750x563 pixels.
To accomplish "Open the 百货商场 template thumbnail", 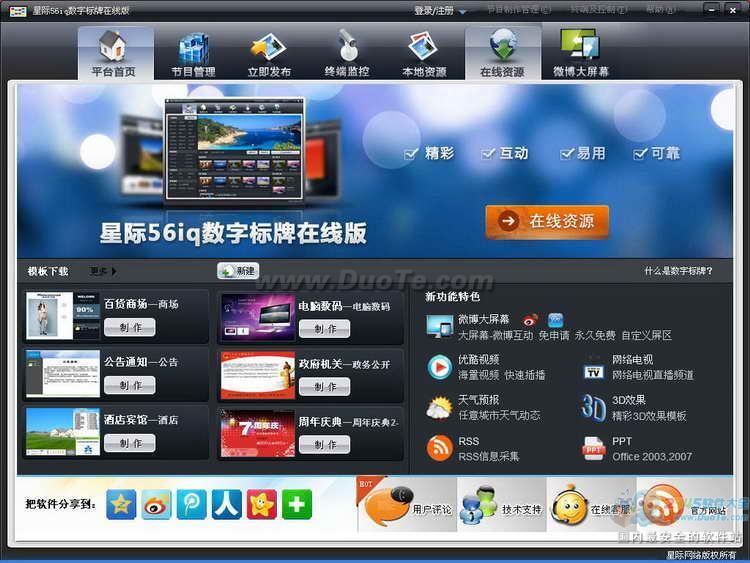I will [x=63, y=316].
